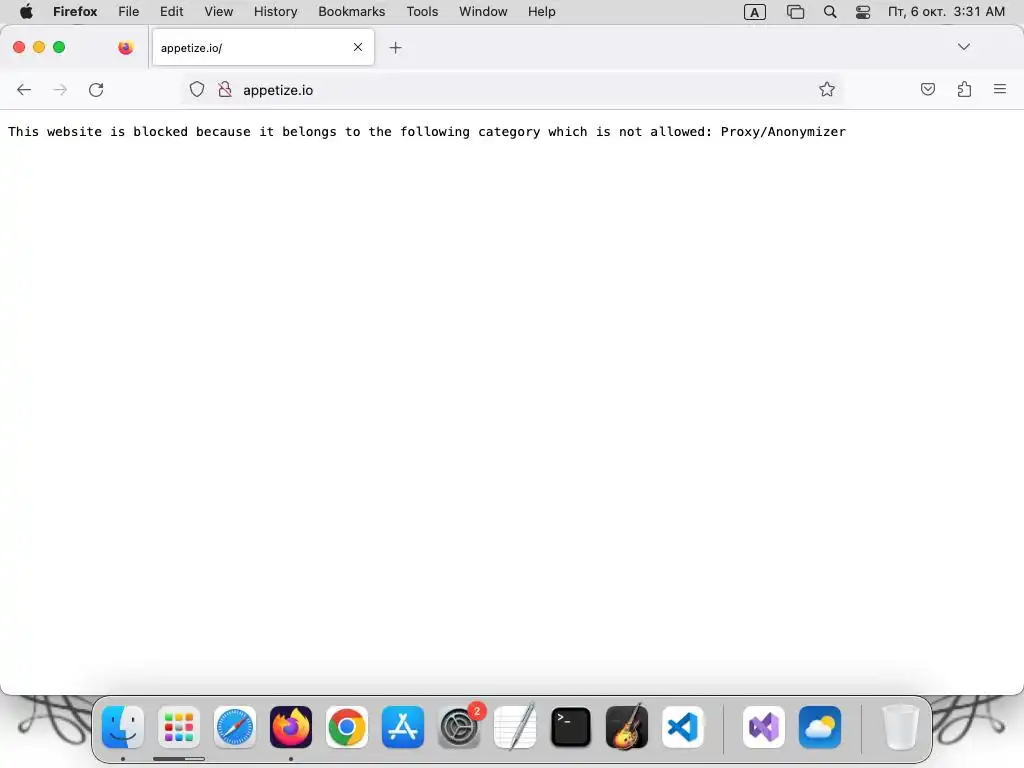Open the Edit menu

(172, 12)
